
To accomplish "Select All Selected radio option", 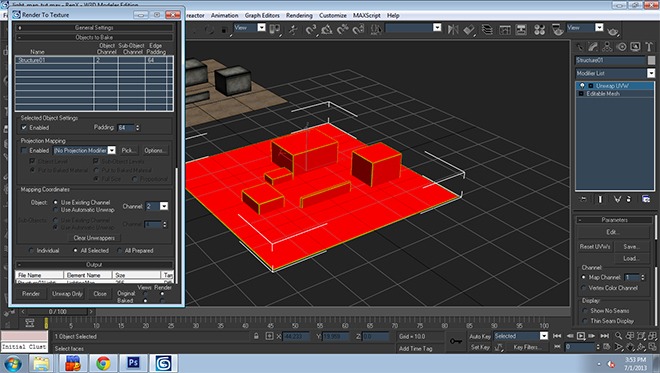I will (75, 250).
